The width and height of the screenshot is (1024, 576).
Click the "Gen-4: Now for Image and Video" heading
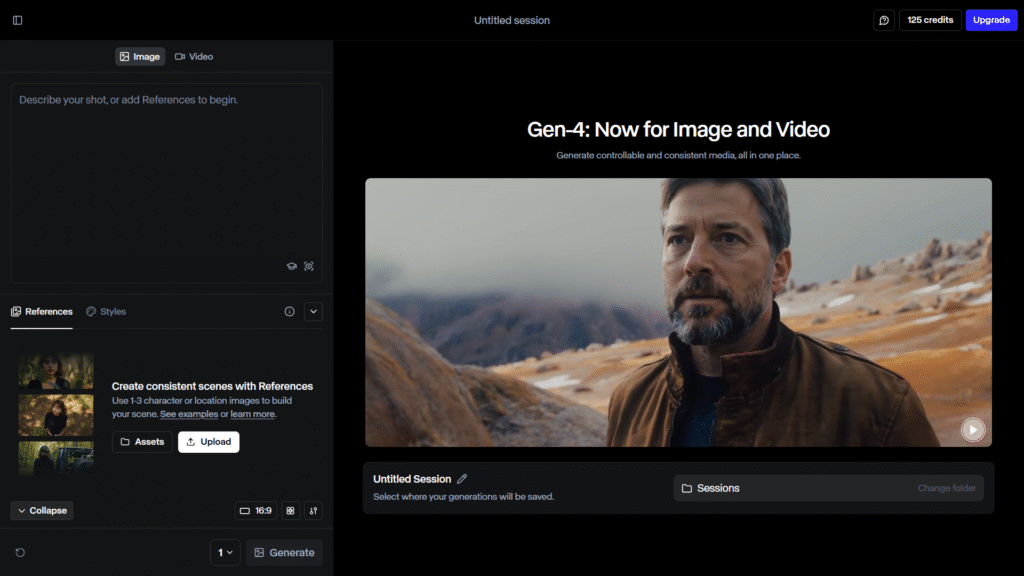678,129
